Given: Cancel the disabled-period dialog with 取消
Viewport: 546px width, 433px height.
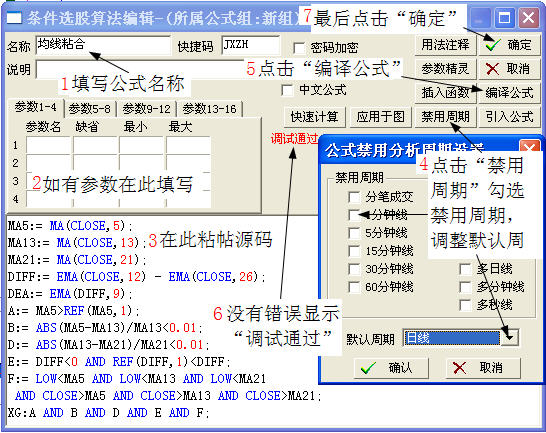Looking at the screenshot, I should point(483,368).
